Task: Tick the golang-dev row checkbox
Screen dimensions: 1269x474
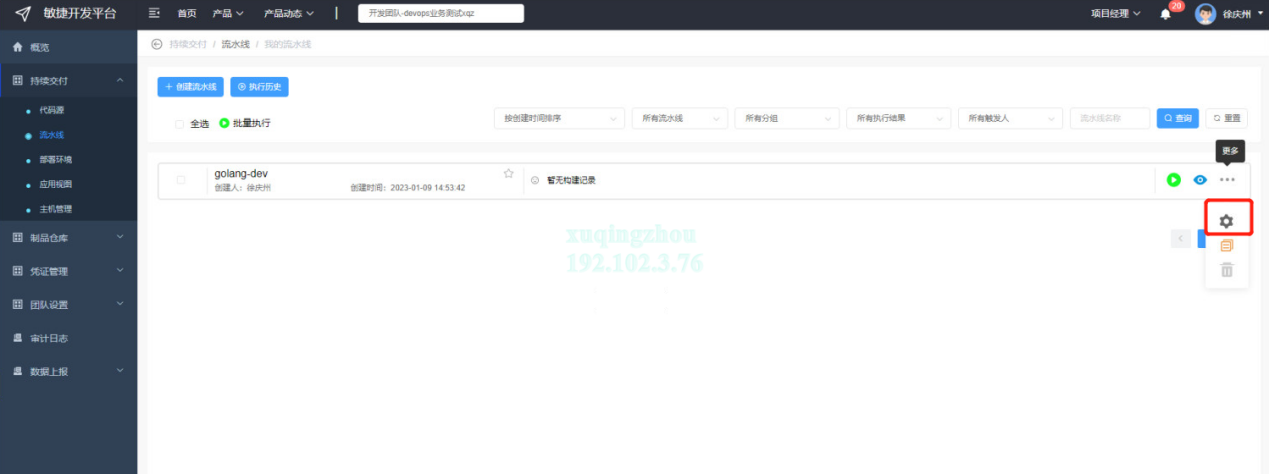Action: 181,180
